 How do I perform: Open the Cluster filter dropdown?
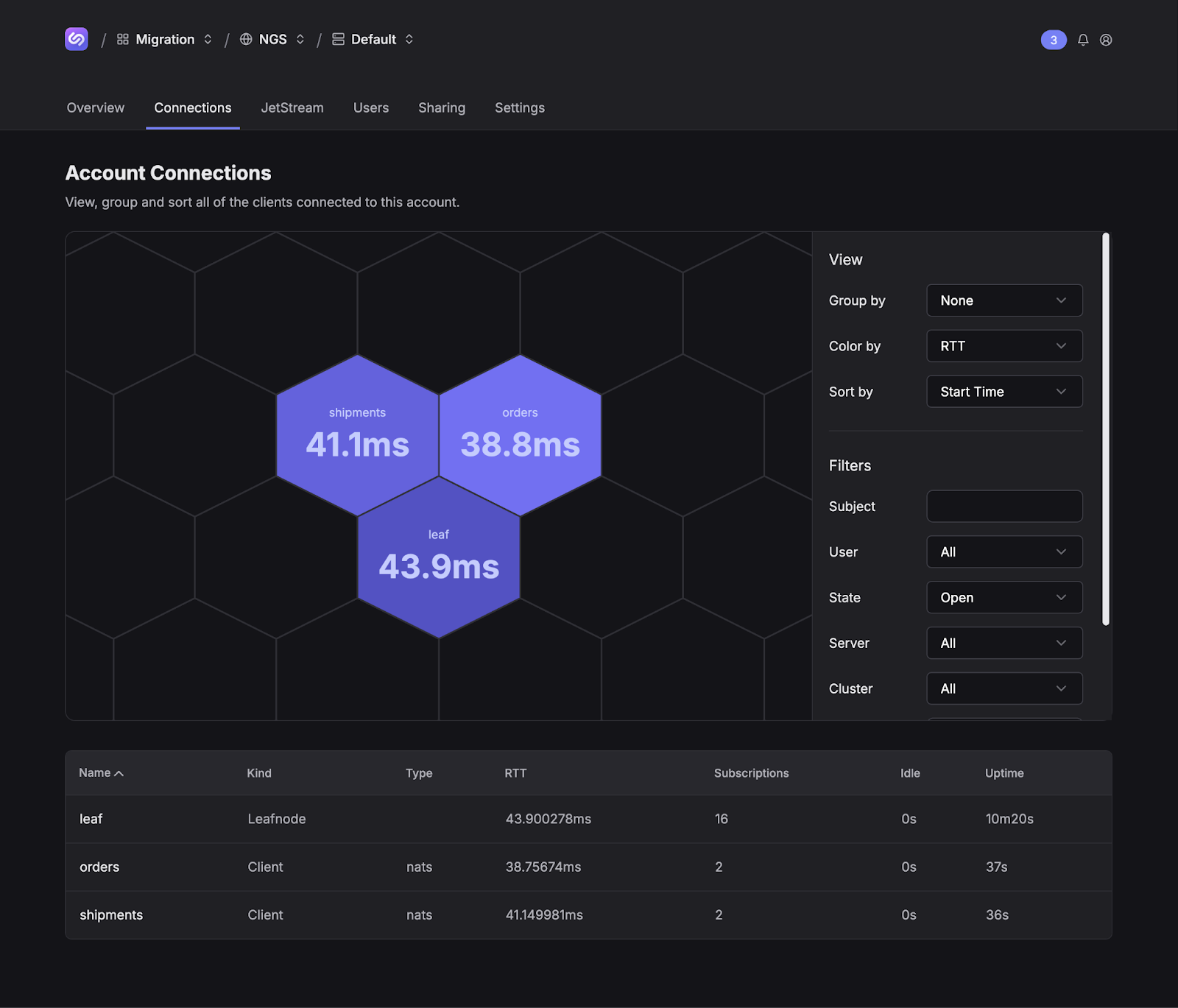tap(1004, 688)
